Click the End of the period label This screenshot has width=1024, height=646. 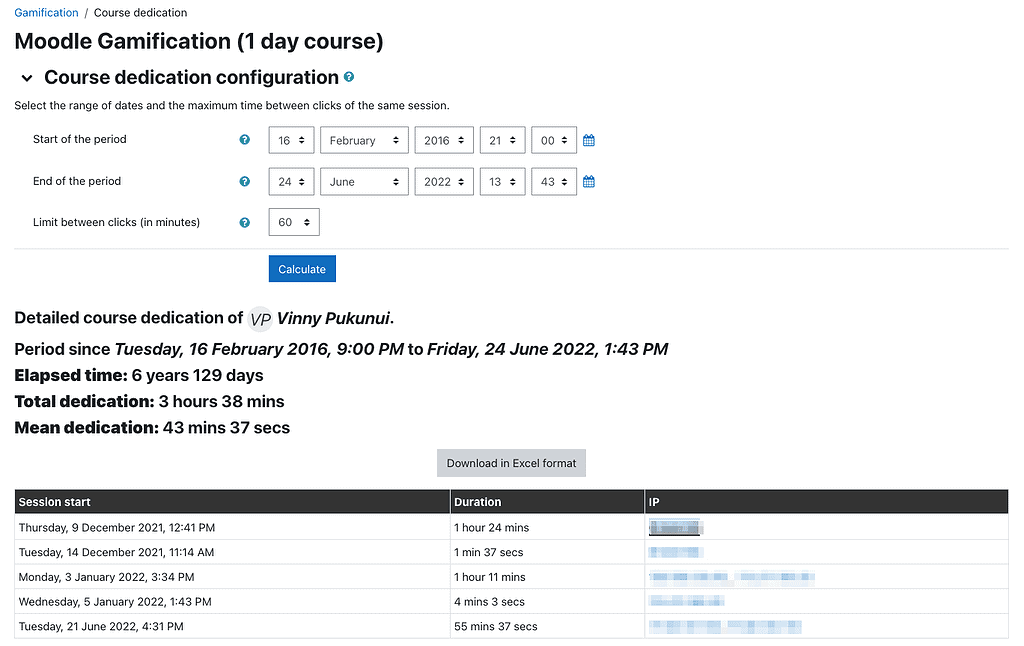[77, 181]
